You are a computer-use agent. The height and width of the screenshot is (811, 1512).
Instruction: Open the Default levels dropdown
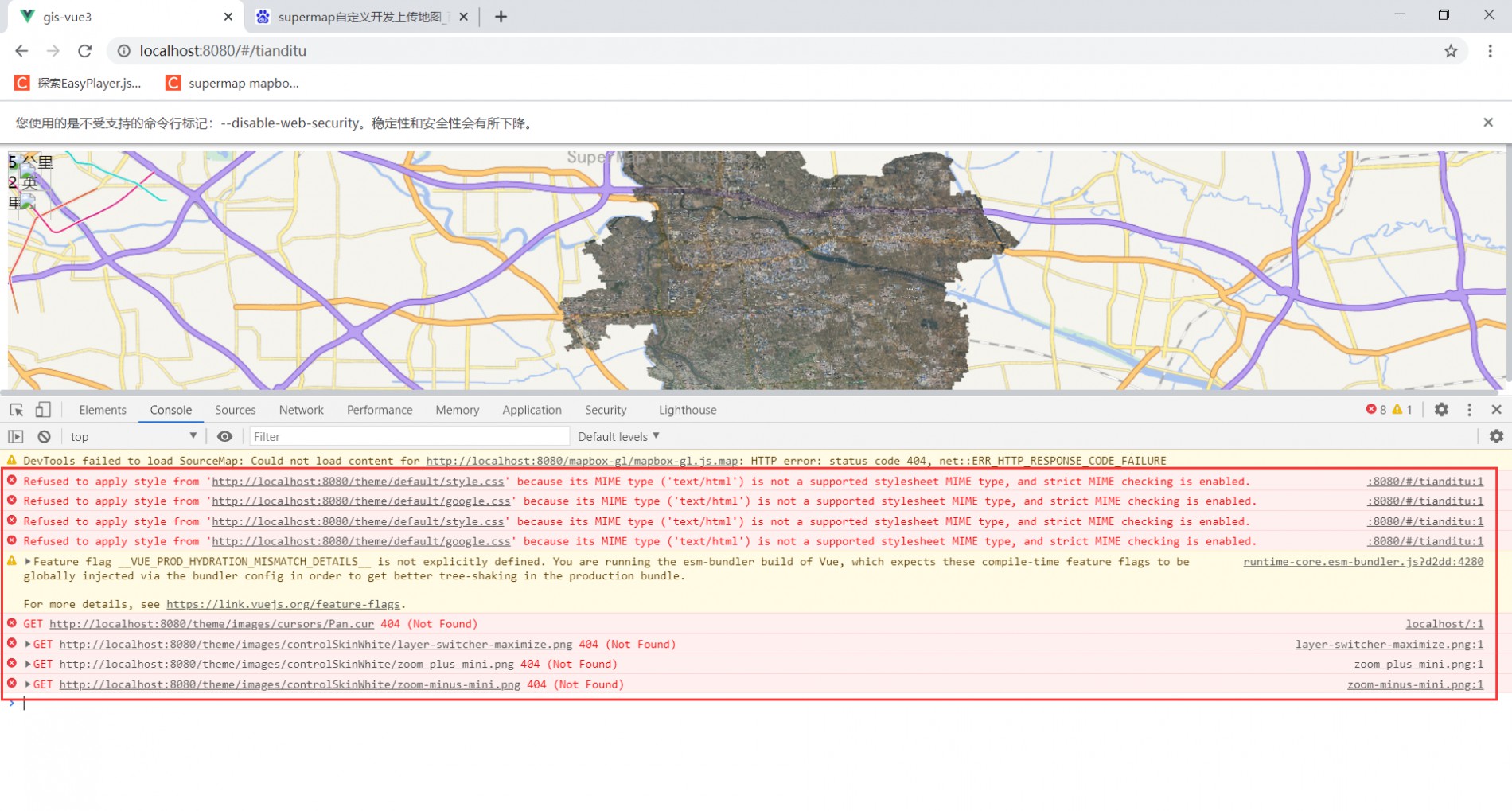(x=618, y=437)
